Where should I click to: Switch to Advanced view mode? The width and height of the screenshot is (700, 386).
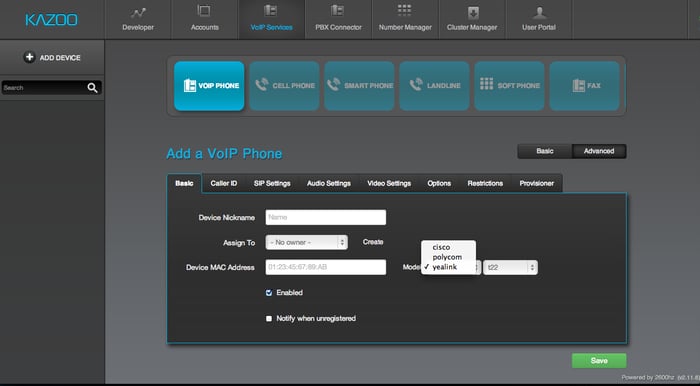pos(599,151)
